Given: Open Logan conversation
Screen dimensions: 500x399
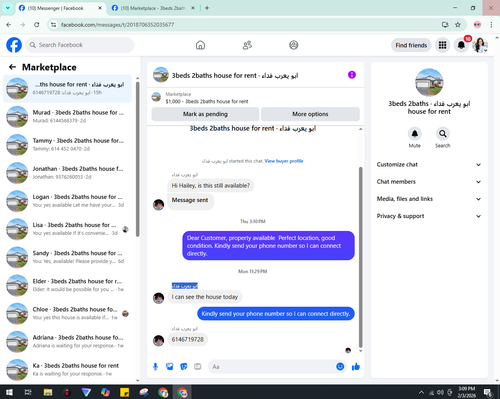Looking at the screenshot, I should 67,201.
